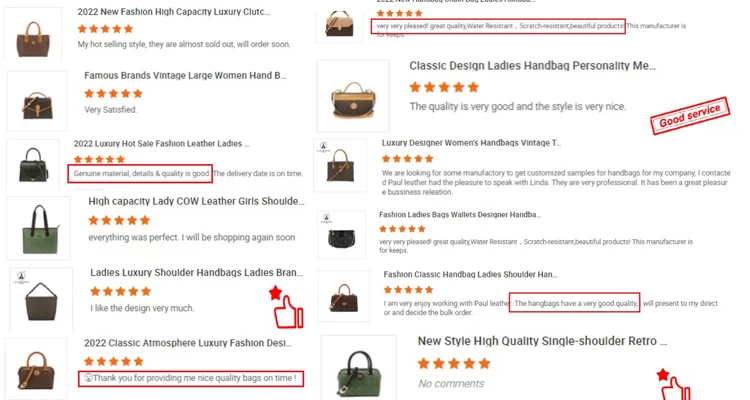The width and height of the screenshot is (750, 400).
Task: Click the highlighted review Genuine material, details & quality
Action: click(140, 174)
